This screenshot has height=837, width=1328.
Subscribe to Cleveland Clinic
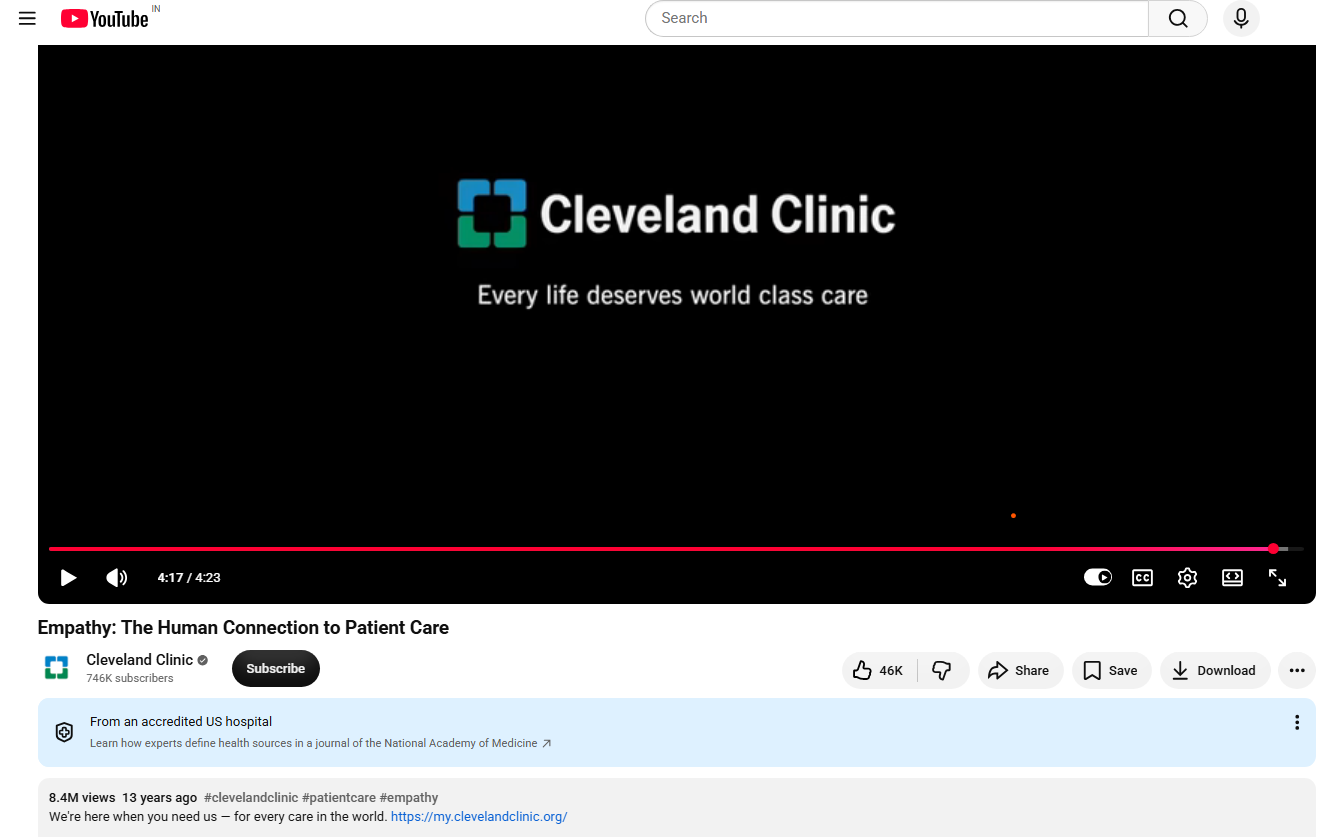coord(276,669)
